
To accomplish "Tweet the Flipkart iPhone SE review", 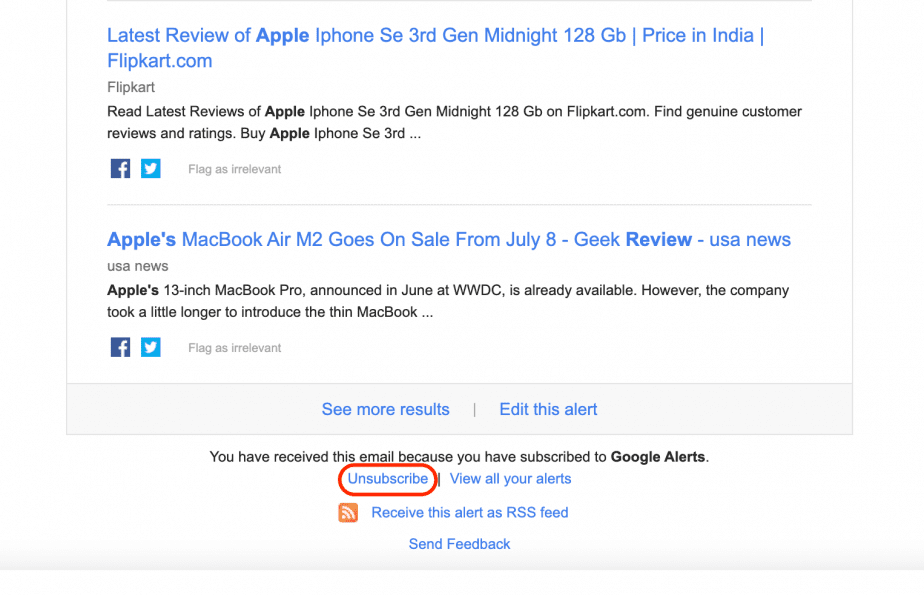I will click(150, 168).
